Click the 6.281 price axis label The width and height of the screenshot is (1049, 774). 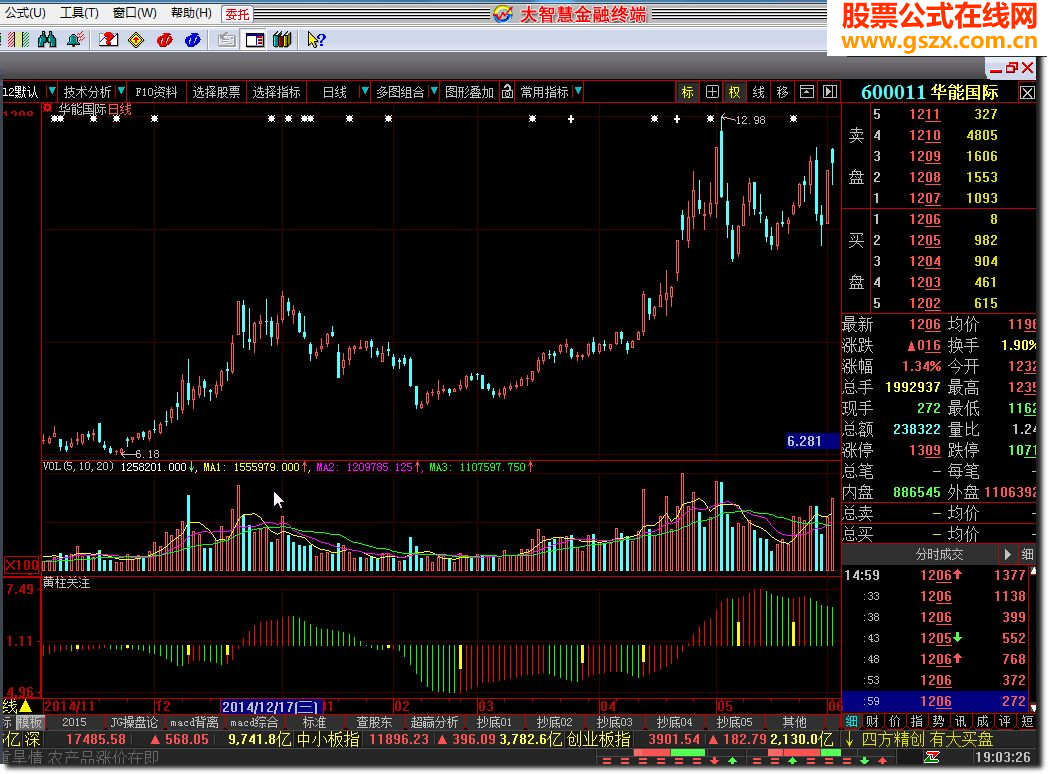[x=812, y=442]
